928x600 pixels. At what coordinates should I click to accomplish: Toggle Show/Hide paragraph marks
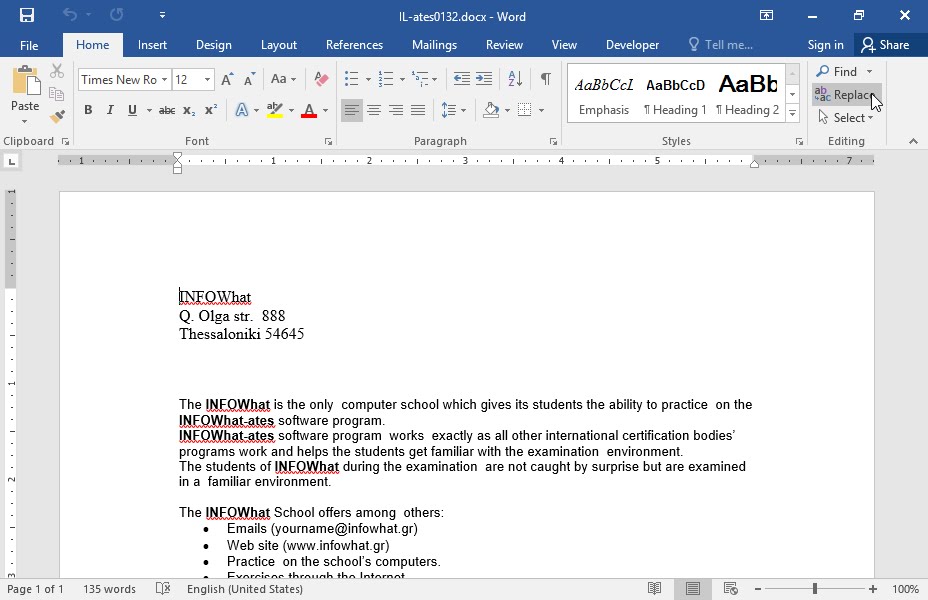(x=546, y=79)
